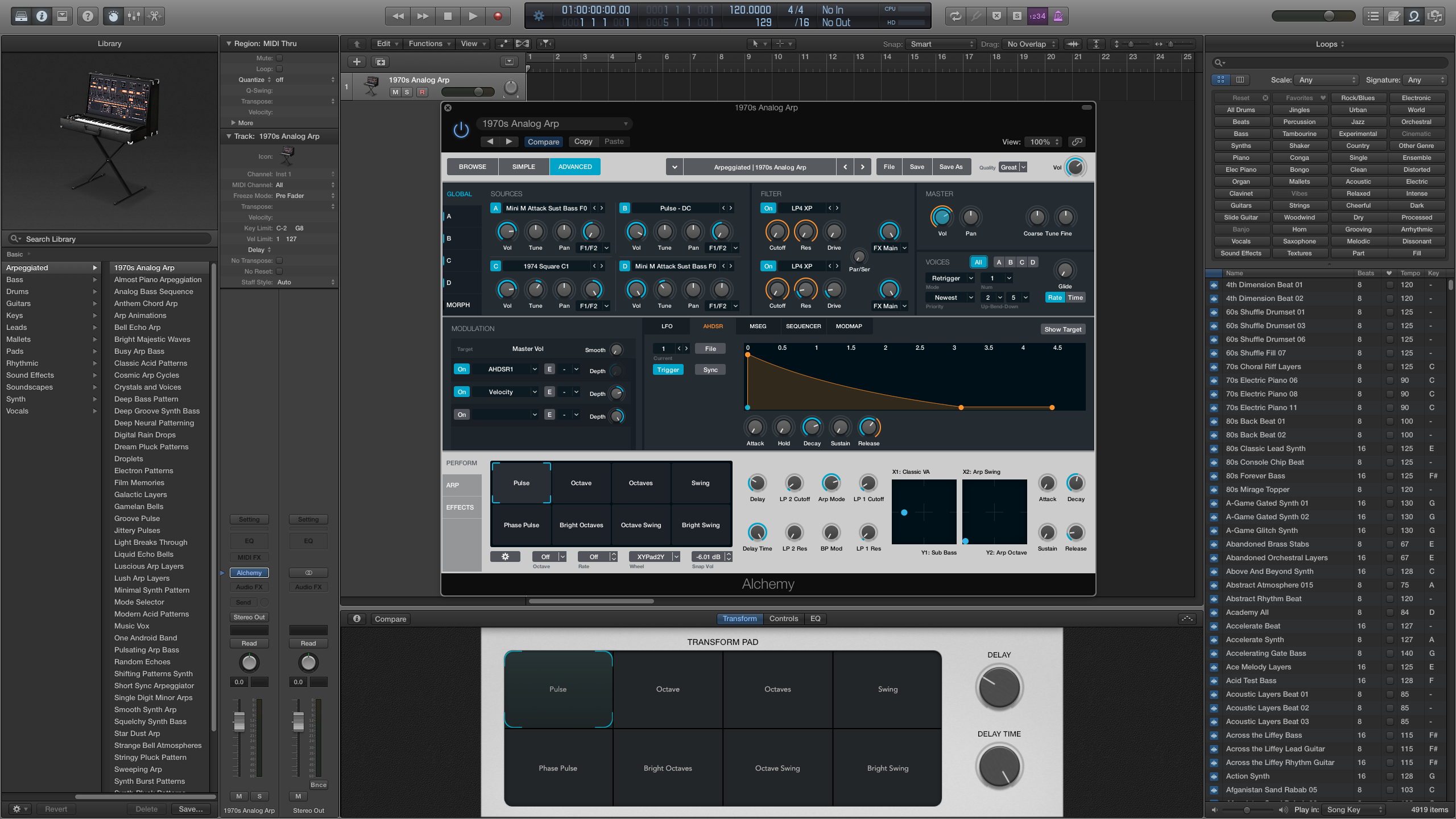Viewport: 1456px width, 819px height.
Task: Open the Smart Controls knob icon
Action: (112, 16)
